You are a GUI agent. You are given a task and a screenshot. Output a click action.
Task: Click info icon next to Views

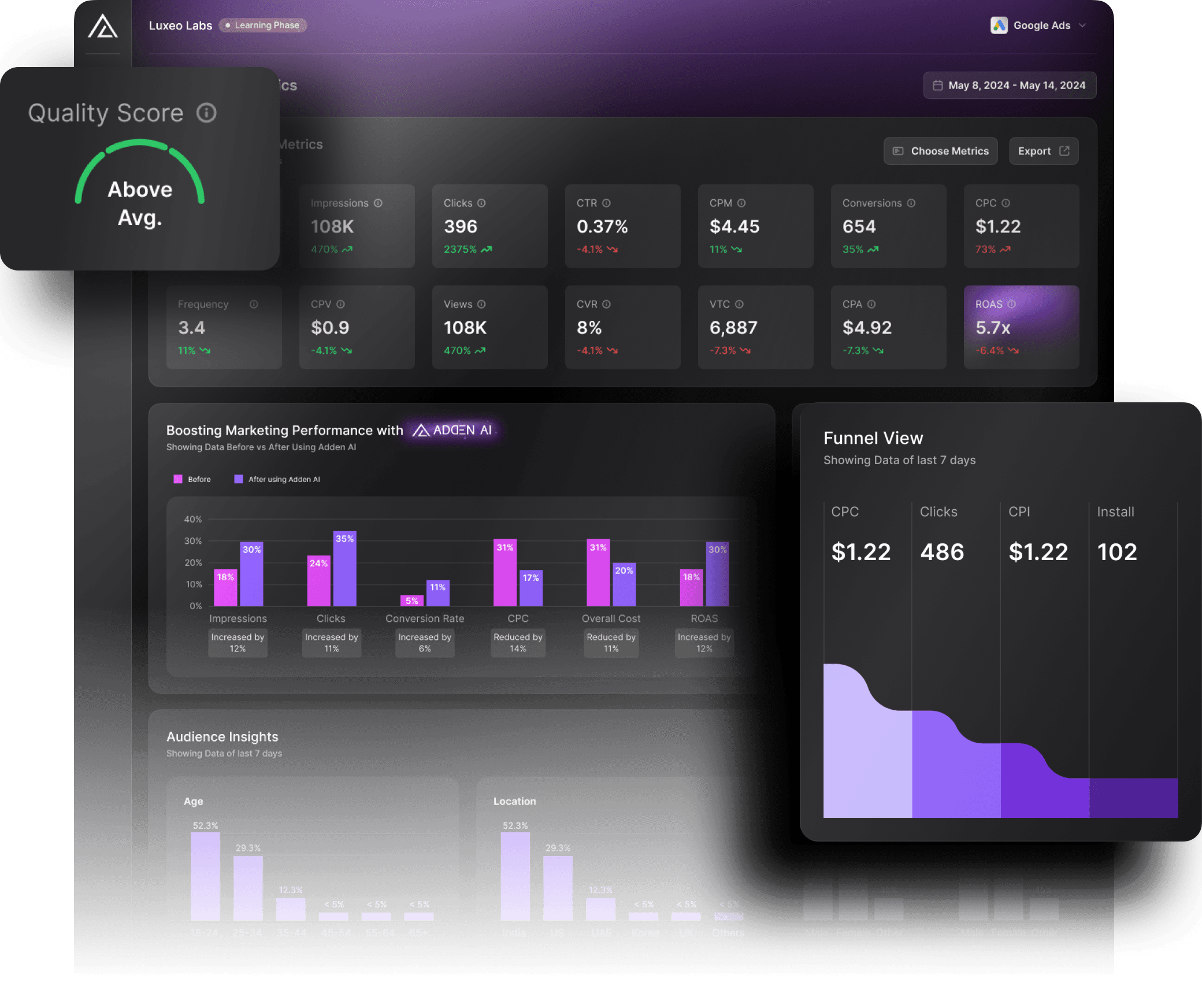coord(481,304)
